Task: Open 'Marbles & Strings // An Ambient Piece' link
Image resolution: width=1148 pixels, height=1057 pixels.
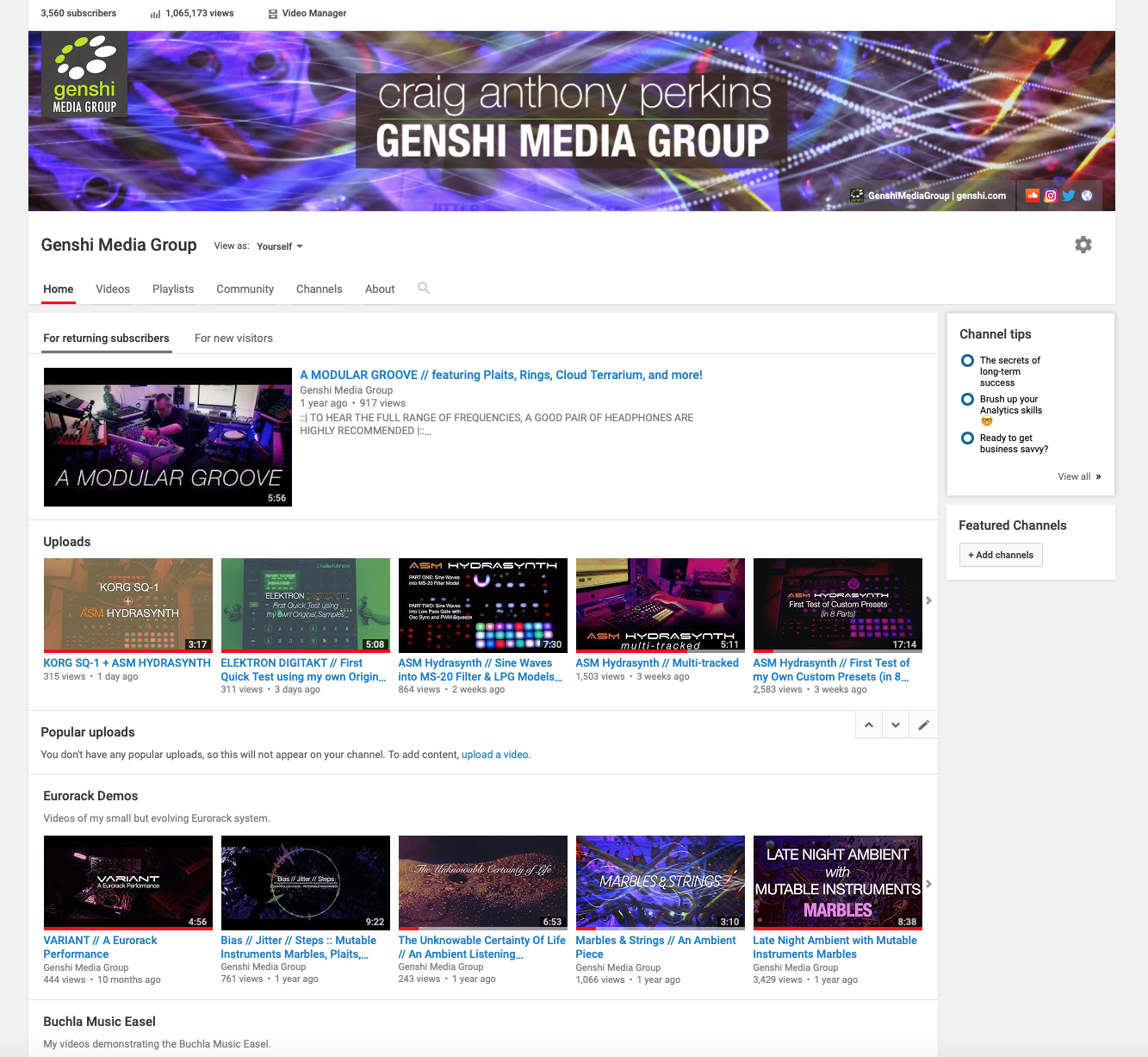Action: (x=656, y=948)
